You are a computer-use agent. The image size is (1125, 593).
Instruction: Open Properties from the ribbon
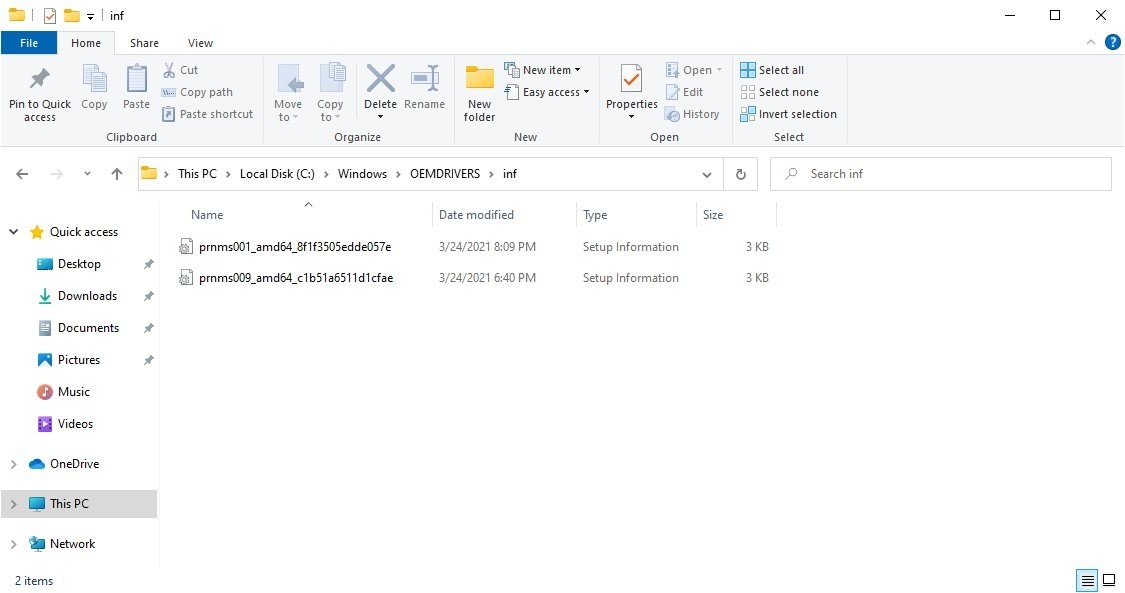click(x=631, y=80)
